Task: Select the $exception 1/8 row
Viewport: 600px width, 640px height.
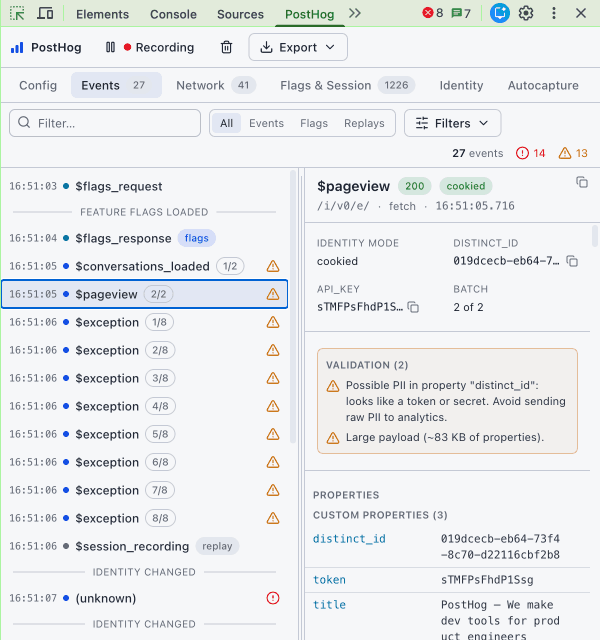Action: [x=145, y=322]
